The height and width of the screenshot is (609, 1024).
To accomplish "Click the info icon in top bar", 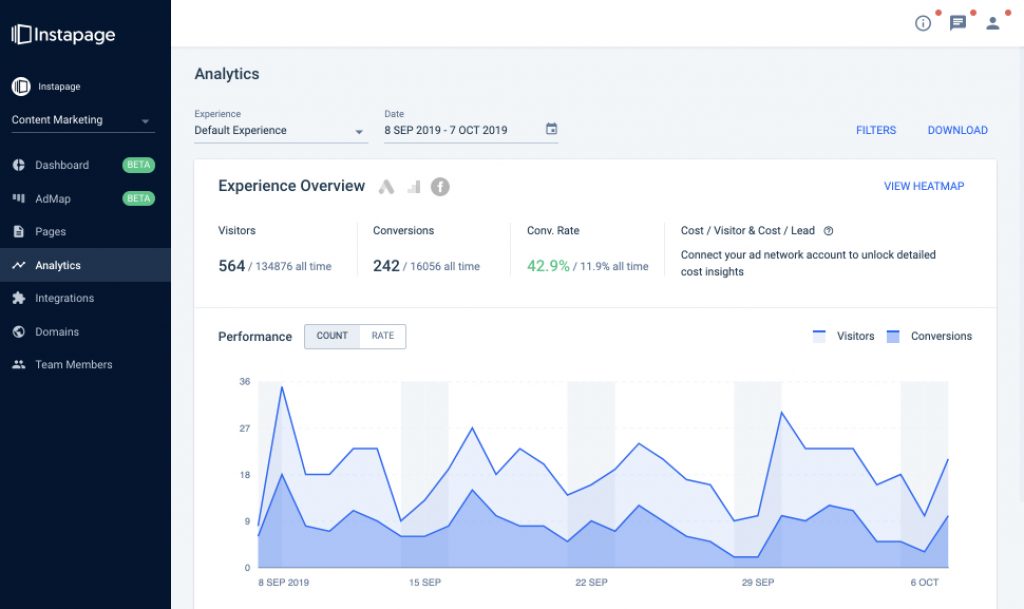I will click(923, 23).
